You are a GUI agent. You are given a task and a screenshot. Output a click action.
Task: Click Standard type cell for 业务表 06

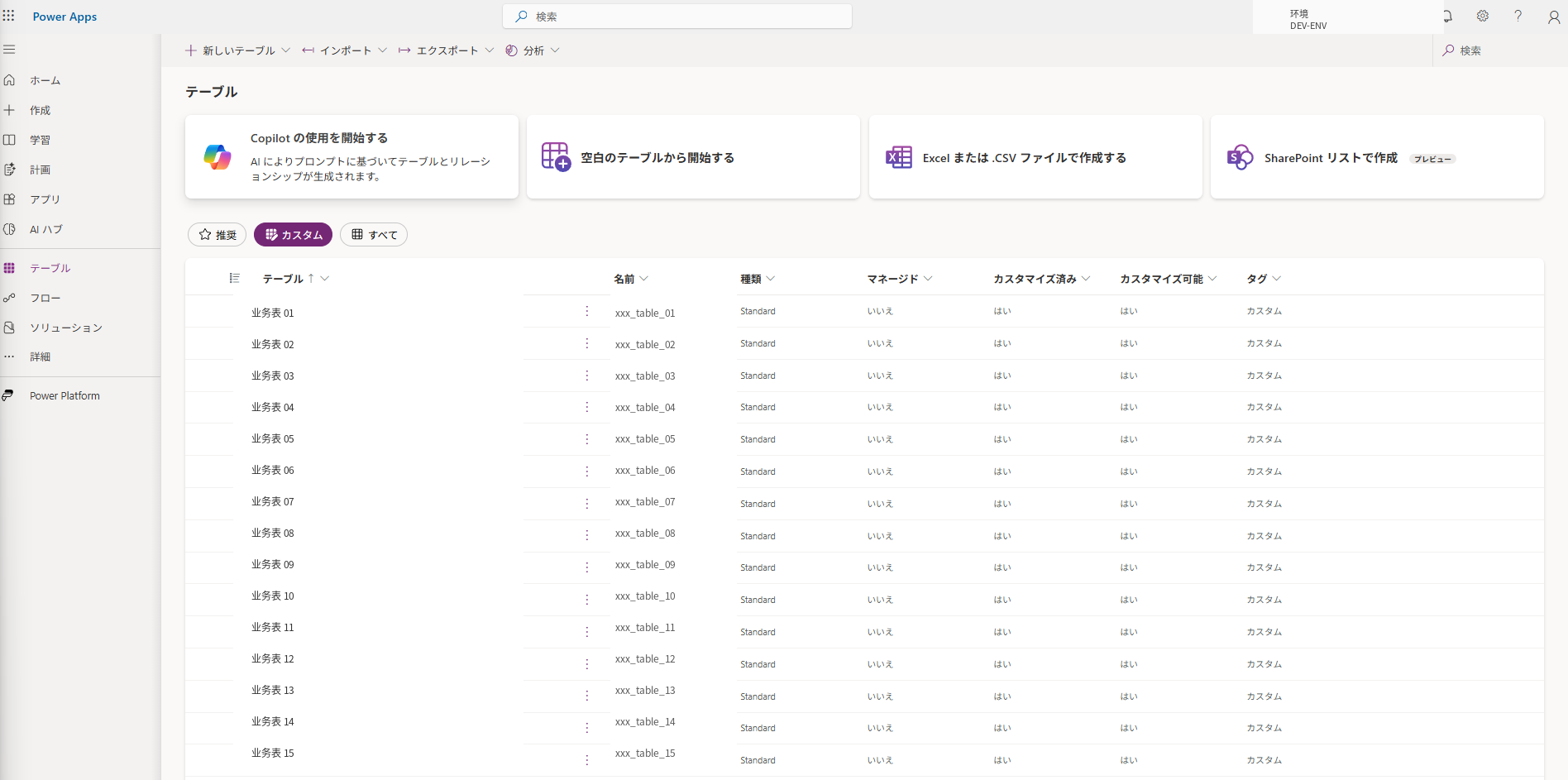point(758,471)
